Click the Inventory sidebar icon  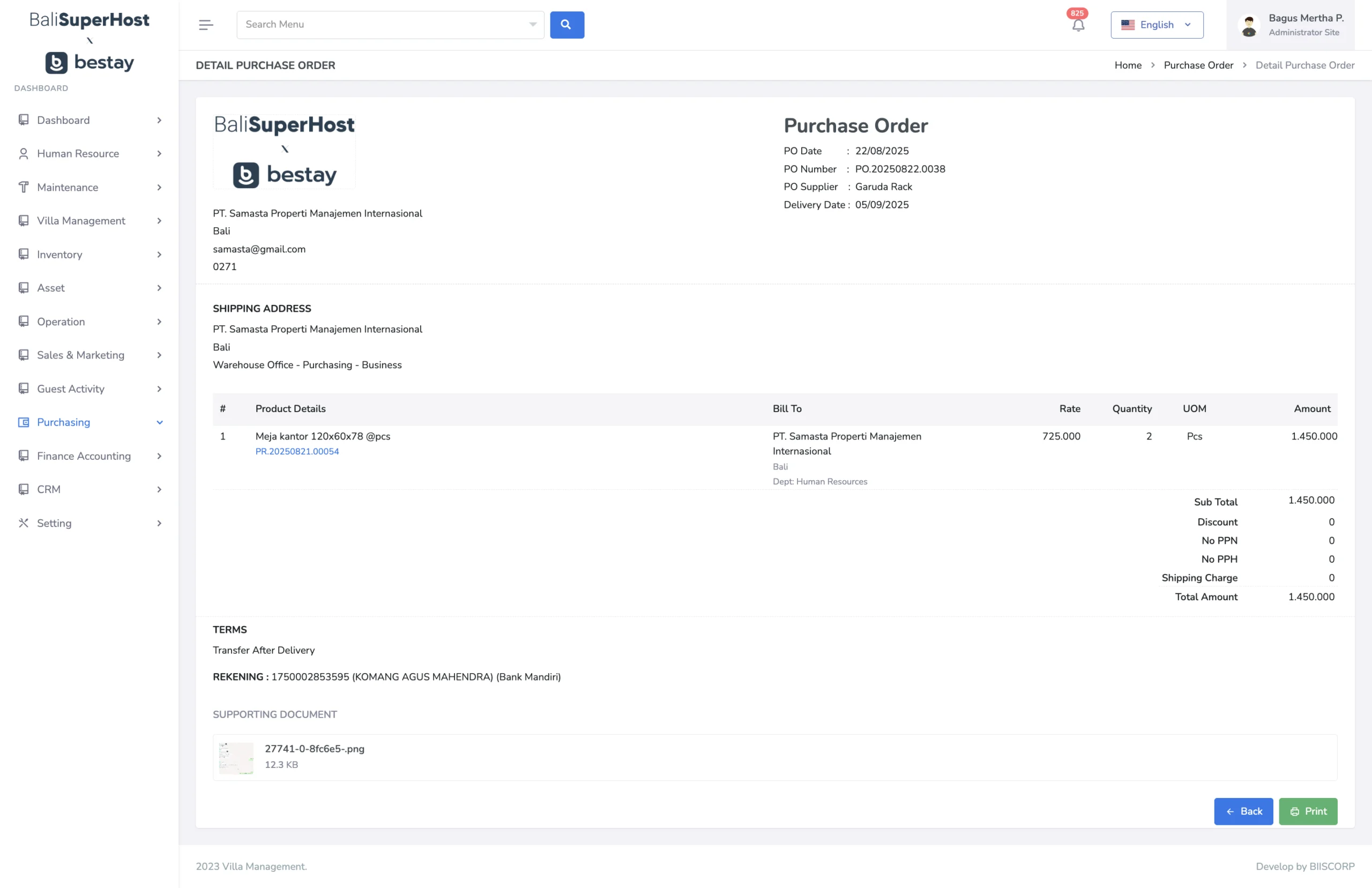coord(24,255)
